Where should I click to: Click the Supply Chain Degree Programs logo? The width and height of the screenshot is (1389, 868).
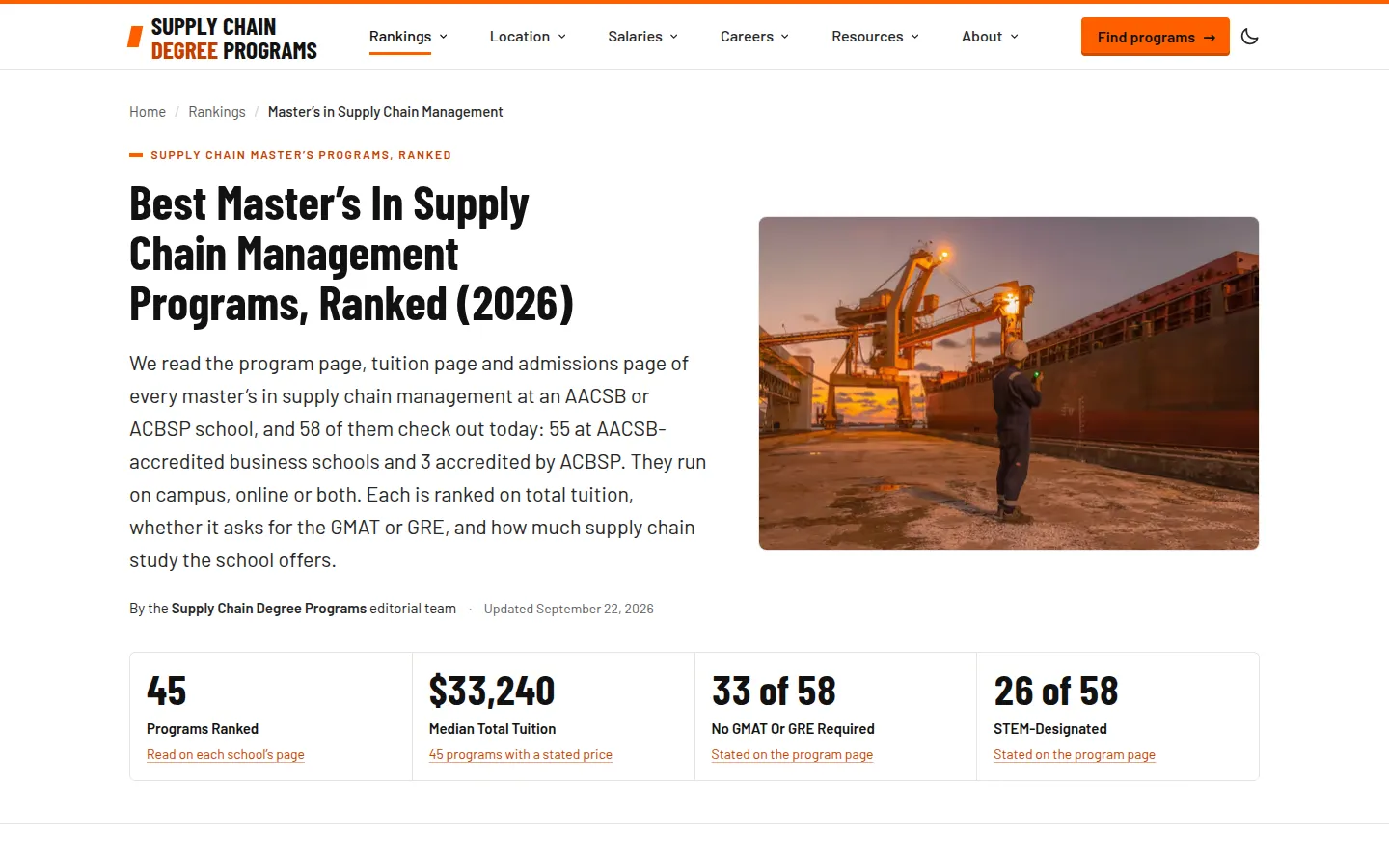tap(223, 39)
